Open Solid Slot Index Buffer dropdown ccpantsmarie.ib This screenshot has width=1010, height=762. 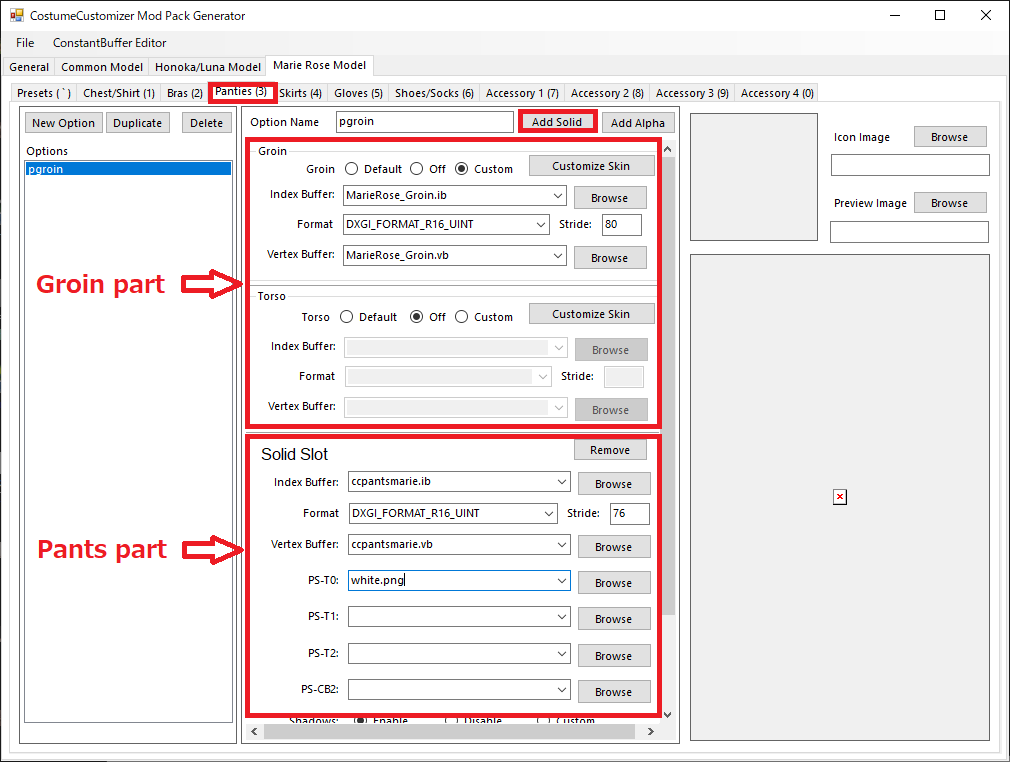(562, 481)
